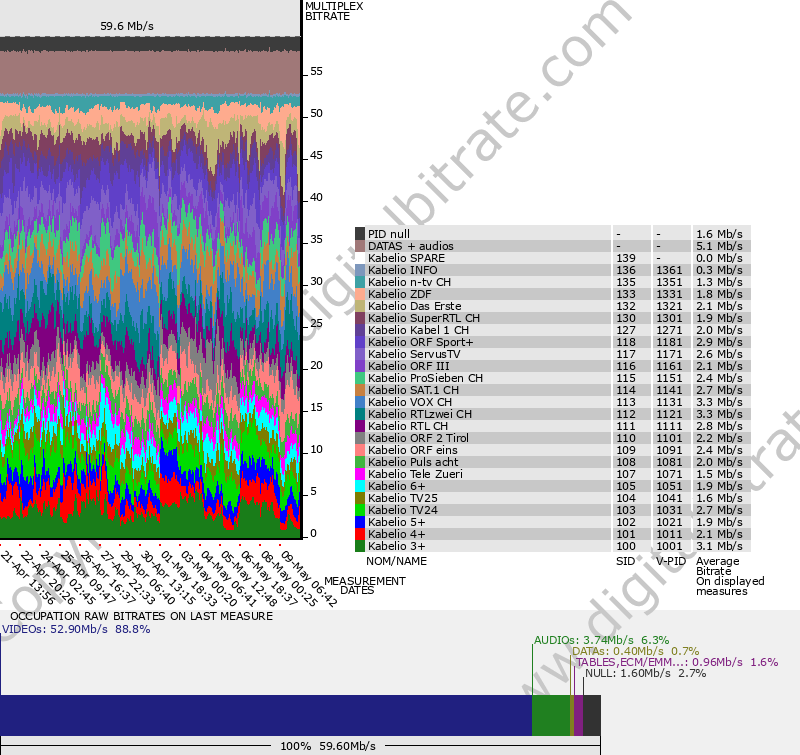Click the 'Kabelio SuperRTL CH' channel name
Screen dimensions: 800x755
pos(423,318)
